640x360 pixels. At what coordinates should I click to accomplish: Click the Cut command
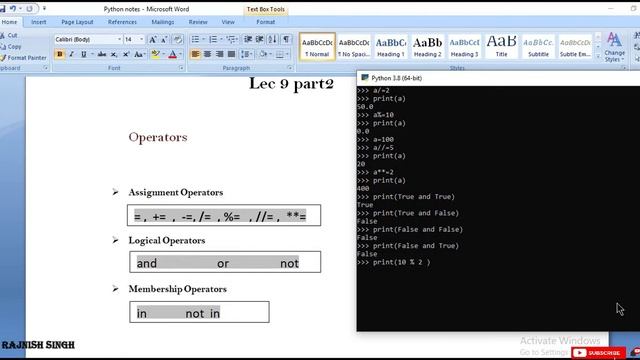click(x=9, y=36)
